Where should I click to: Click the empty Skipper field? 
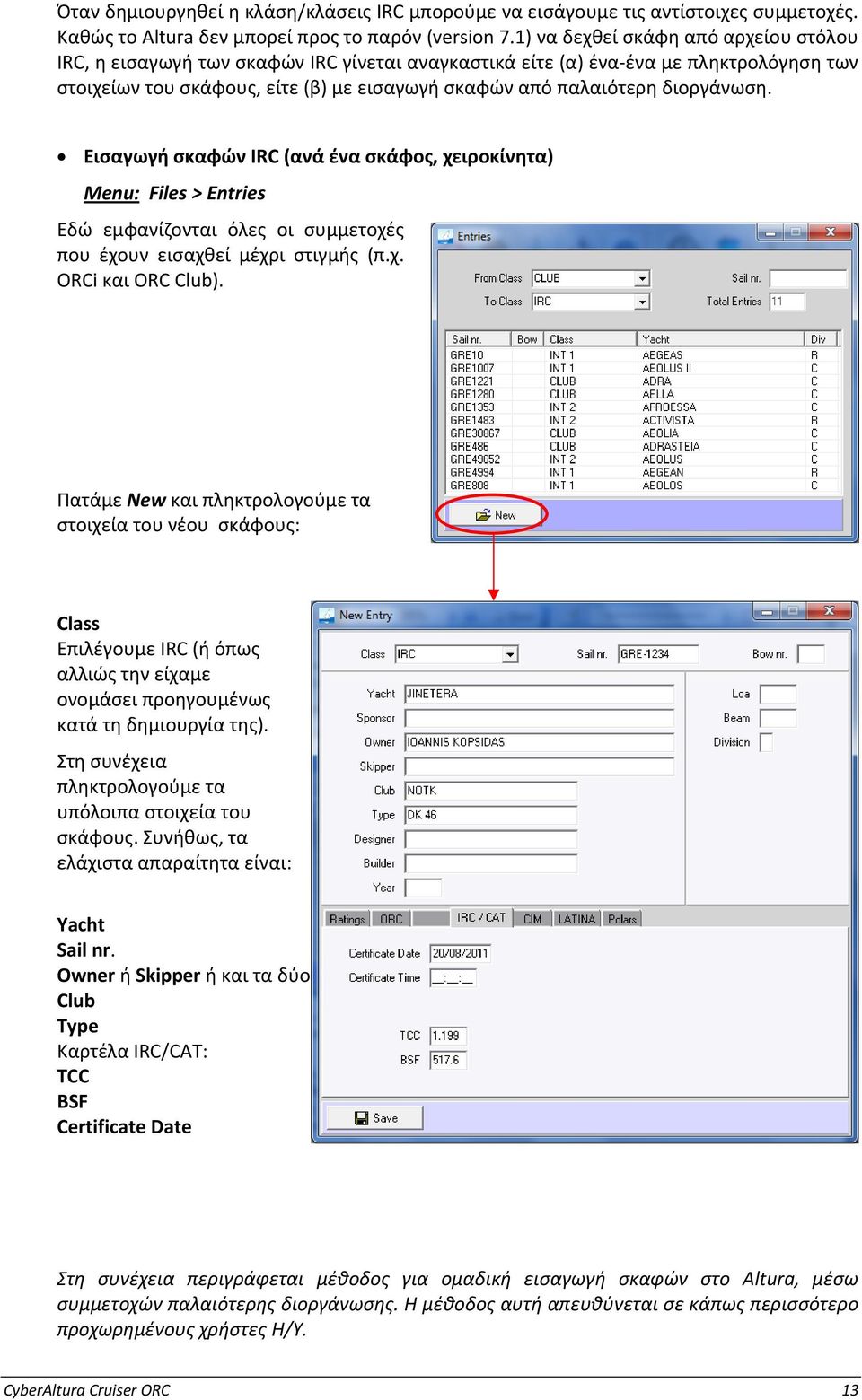point(539,766)
